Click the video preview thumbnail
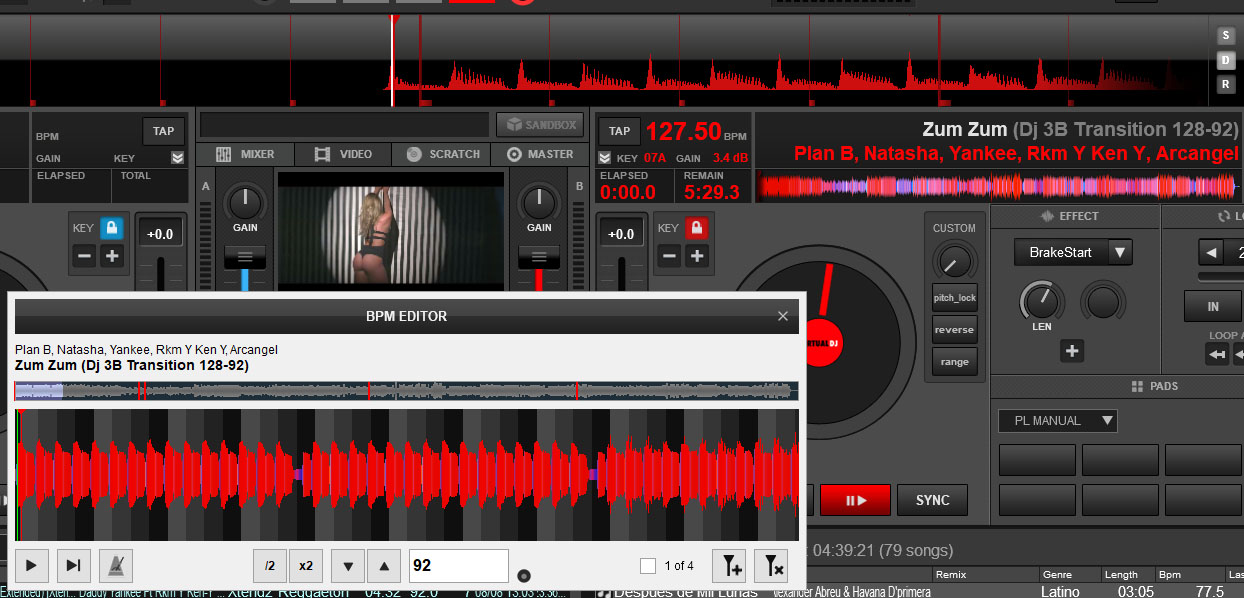Image resolution: width=1244 pixels, height=598 pixels. click(392, 231)
